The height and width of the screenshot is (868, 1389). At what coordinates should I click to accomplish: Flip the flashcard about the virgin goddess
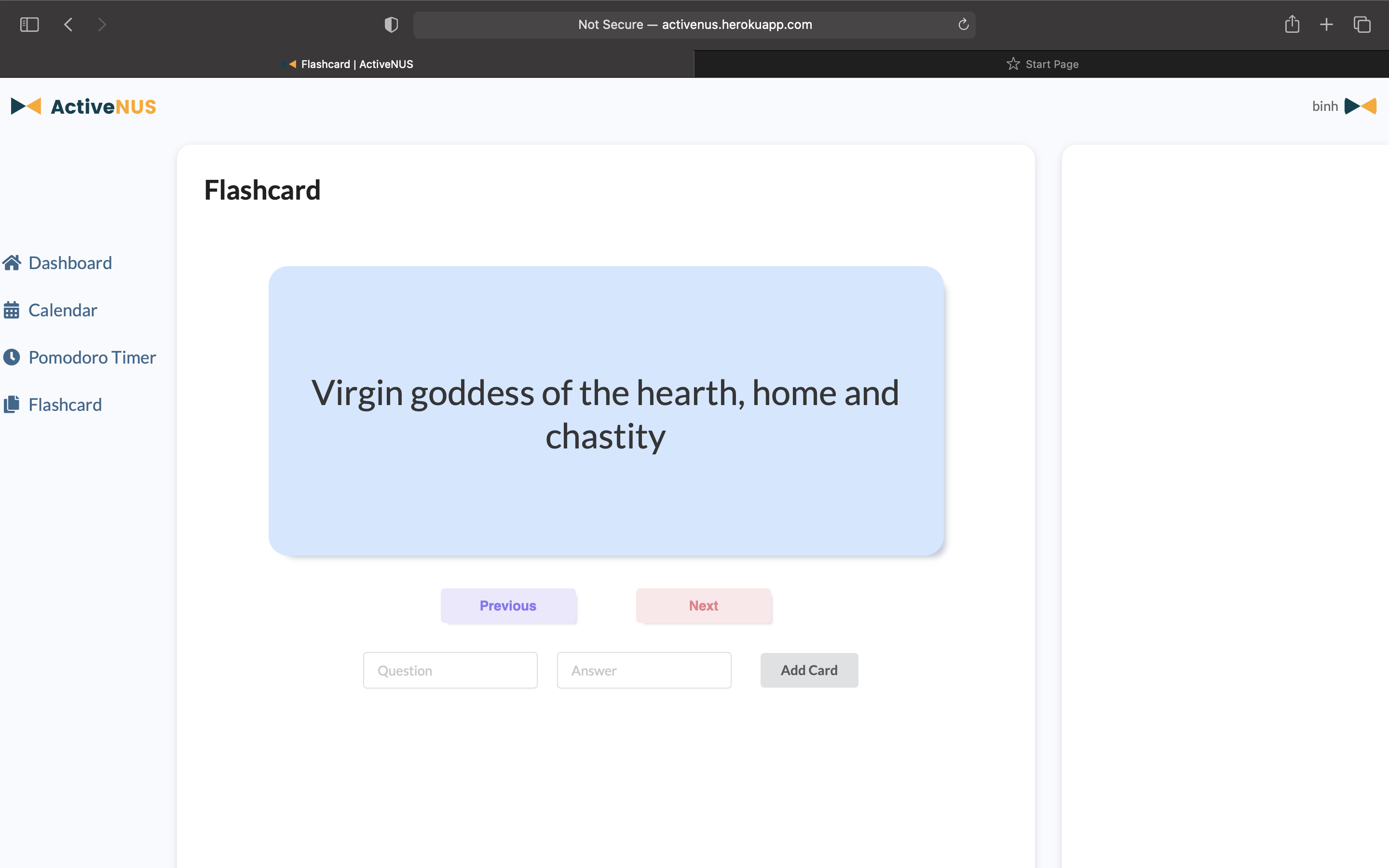(606, 411)
